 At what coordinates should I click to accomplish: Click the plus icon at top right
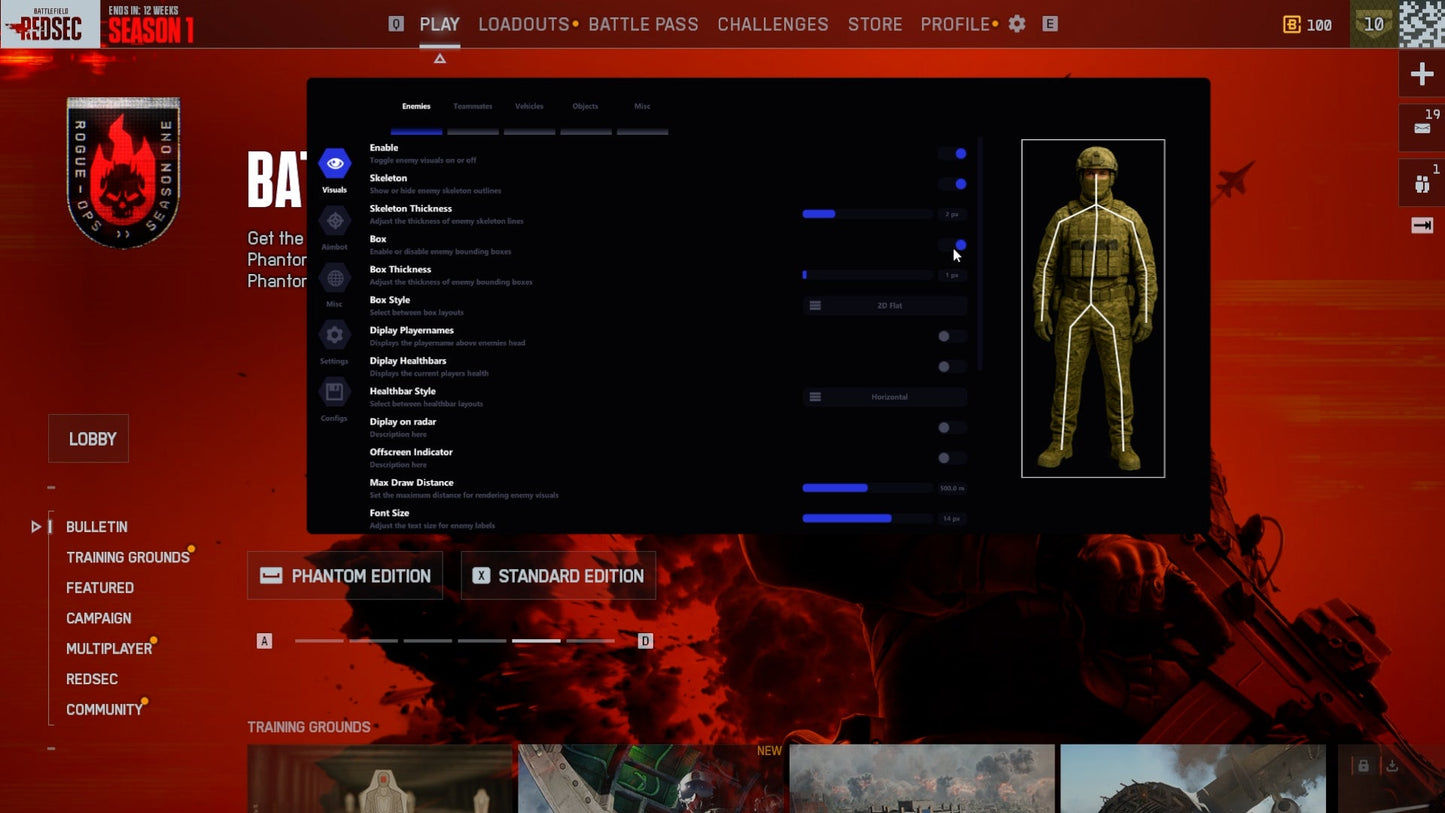coord(1421,75)
